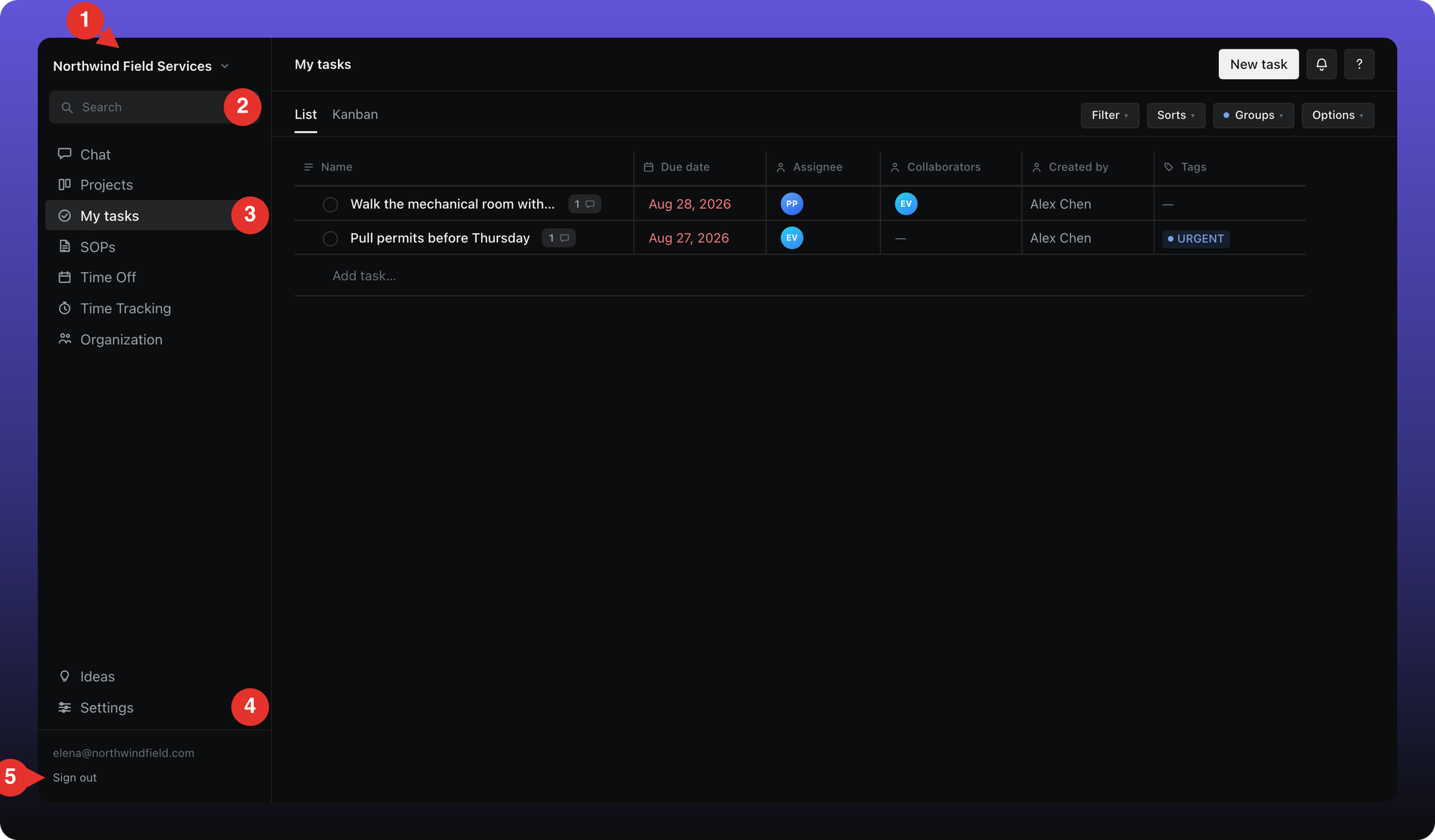
Task: Click the Time Tracking stopwatch icon
Action: click(x=65, y=308)
